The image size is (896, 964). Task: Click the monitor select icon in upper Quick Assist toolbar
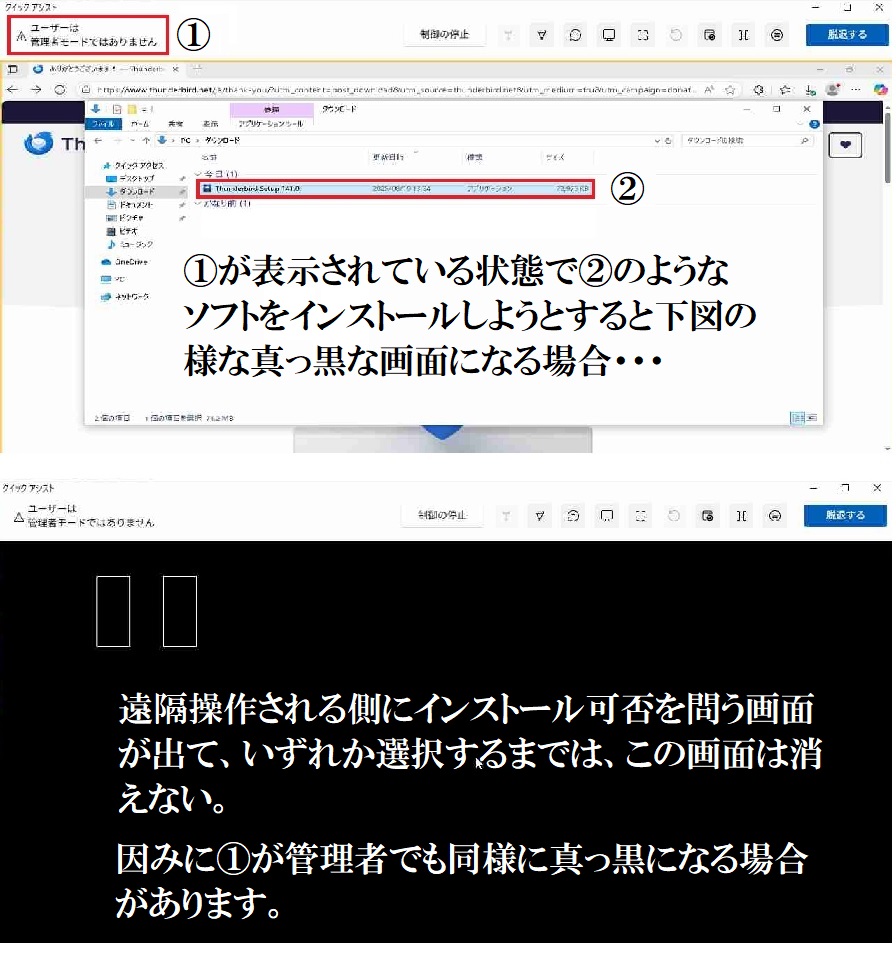click(608, 35)
